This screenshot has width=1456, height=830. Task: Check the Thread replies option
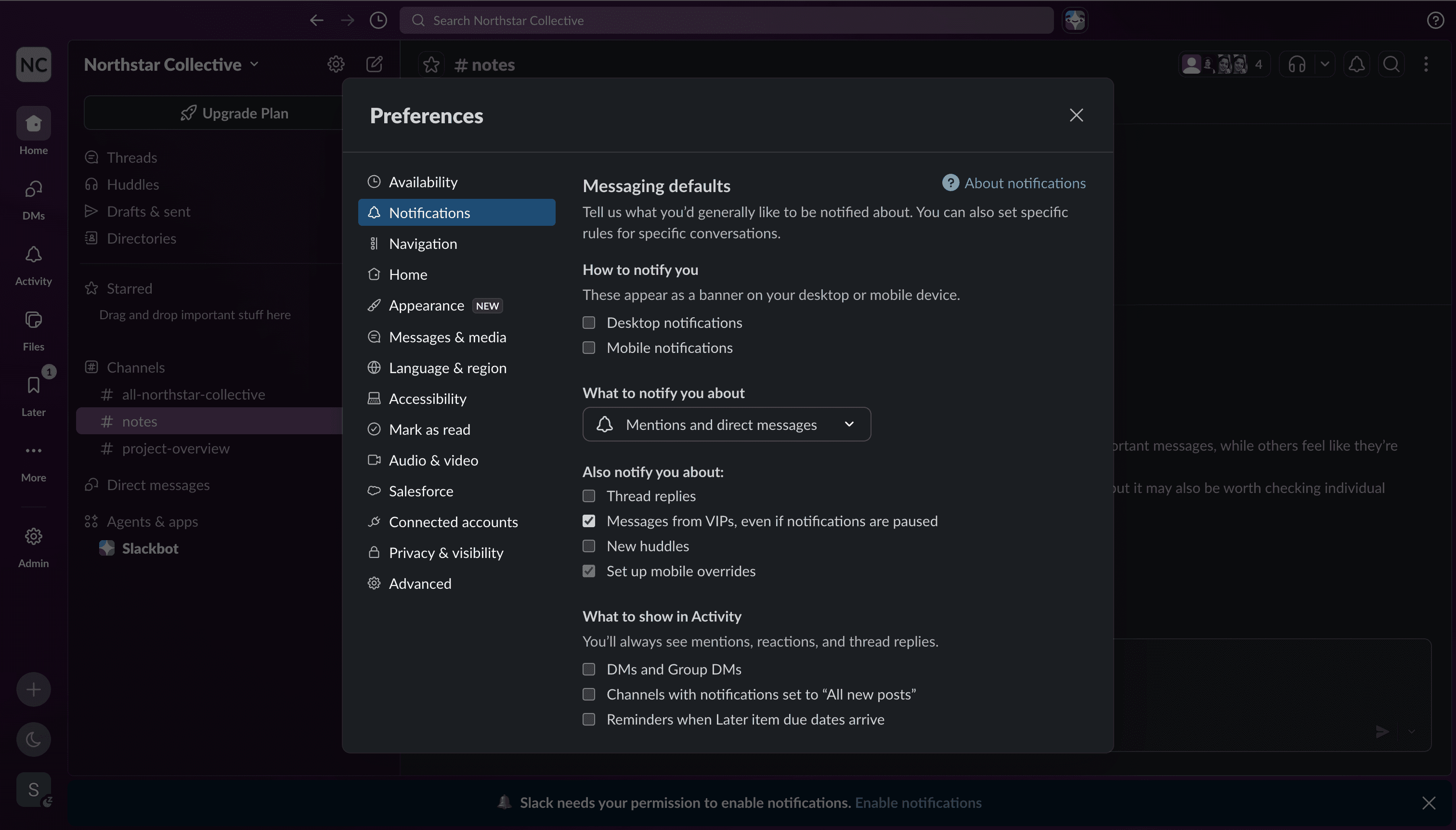click(589, 496)
